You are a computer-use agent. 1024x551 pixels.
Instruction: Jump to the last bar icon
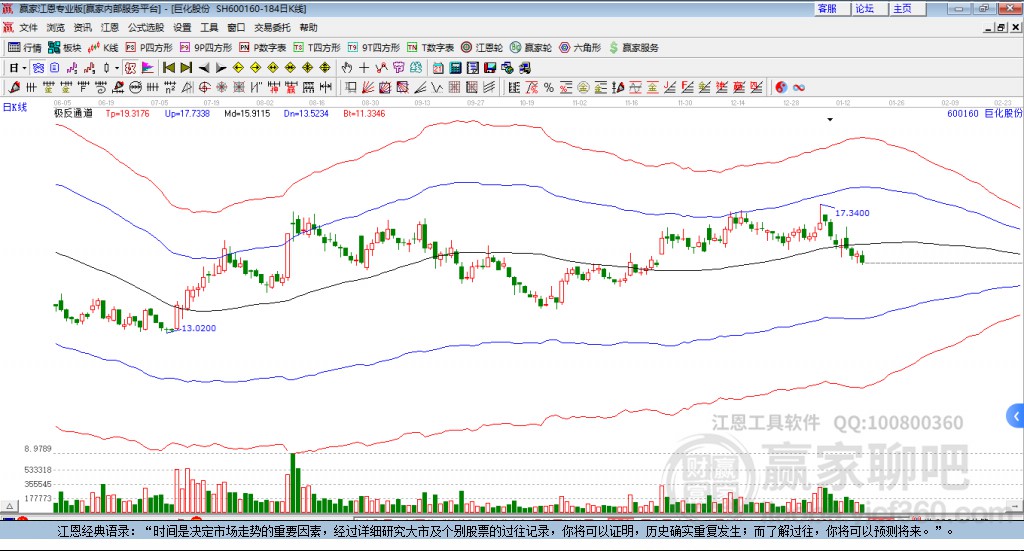(x=186, y=68)
